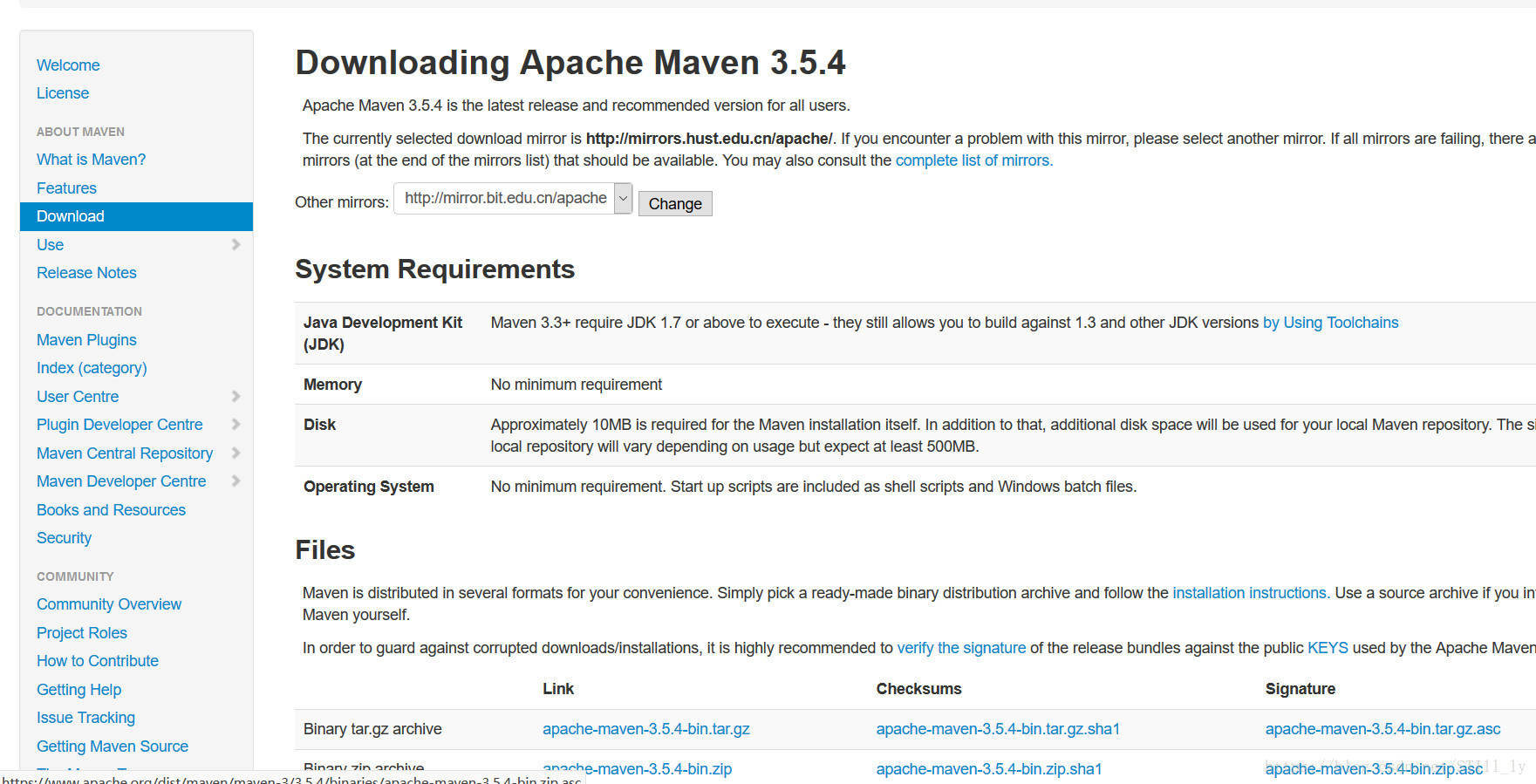Image resolution: width=1536 pixels, height=784 pixels.
Task: Open the User Centre page
Action: pos(78,397)
